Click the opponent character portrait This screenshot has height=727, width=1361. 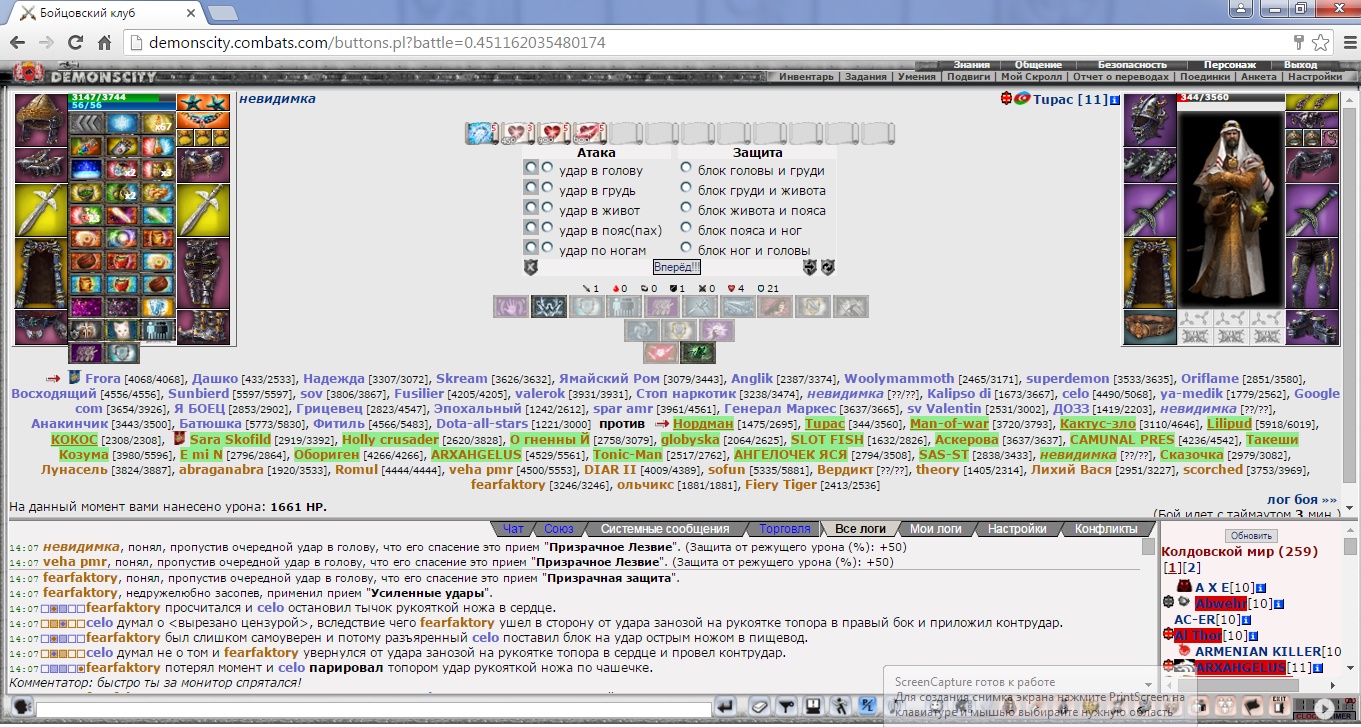click(1231, 207)
